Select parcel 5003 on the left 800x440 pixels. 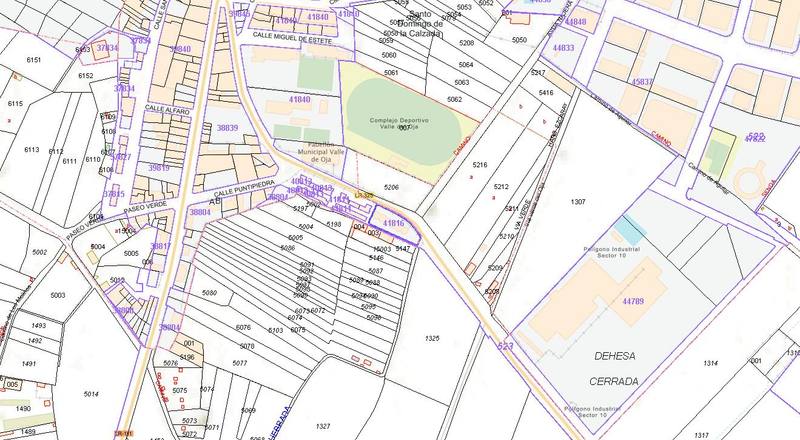pos(56,296)
